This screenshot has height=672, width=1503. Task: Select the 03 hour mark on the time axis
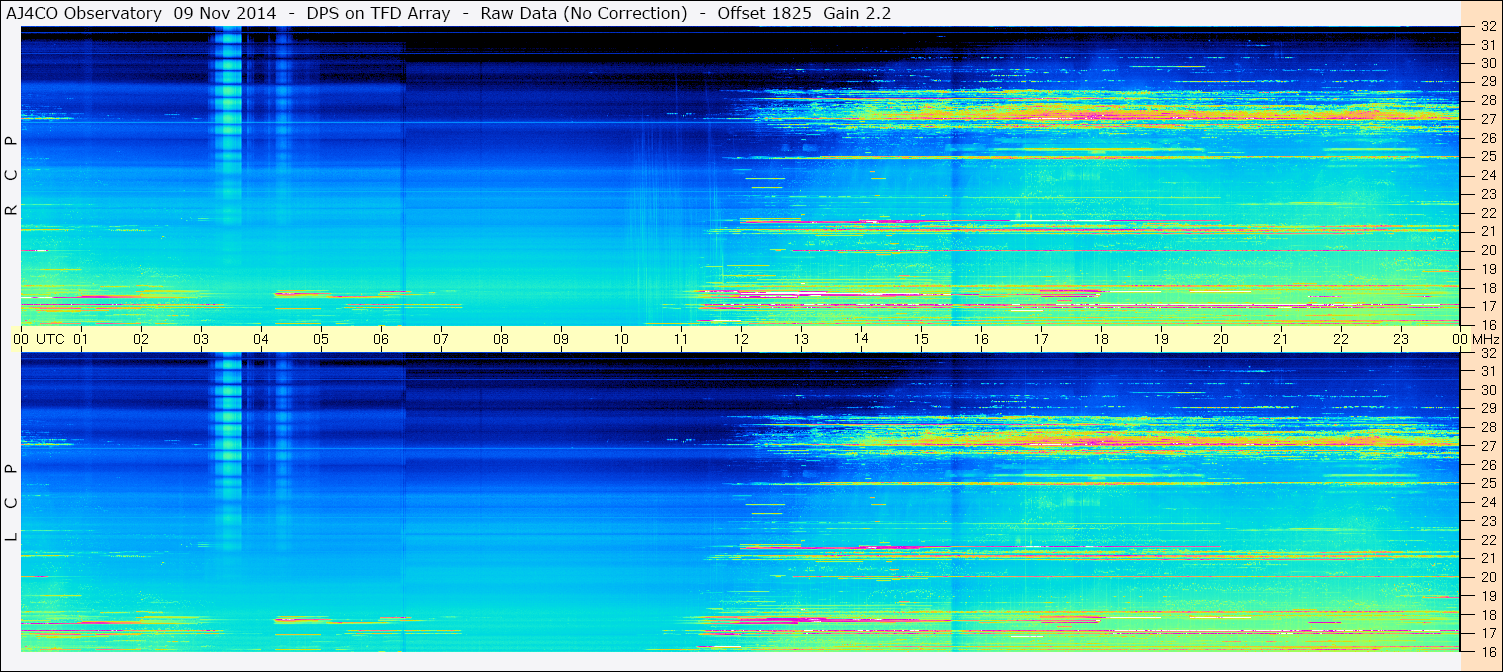click(x=201, y=339)
